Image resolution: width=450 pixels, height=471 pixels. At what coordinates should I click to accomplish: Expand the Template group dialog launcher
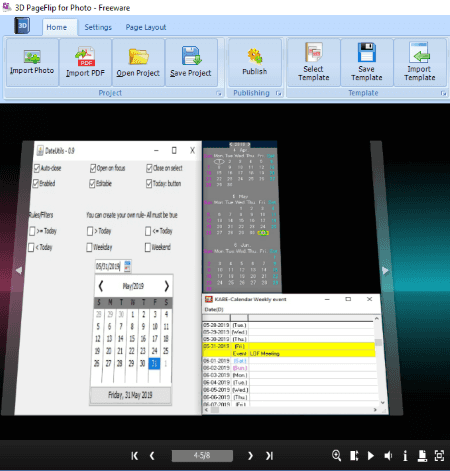tap(443, 93)
